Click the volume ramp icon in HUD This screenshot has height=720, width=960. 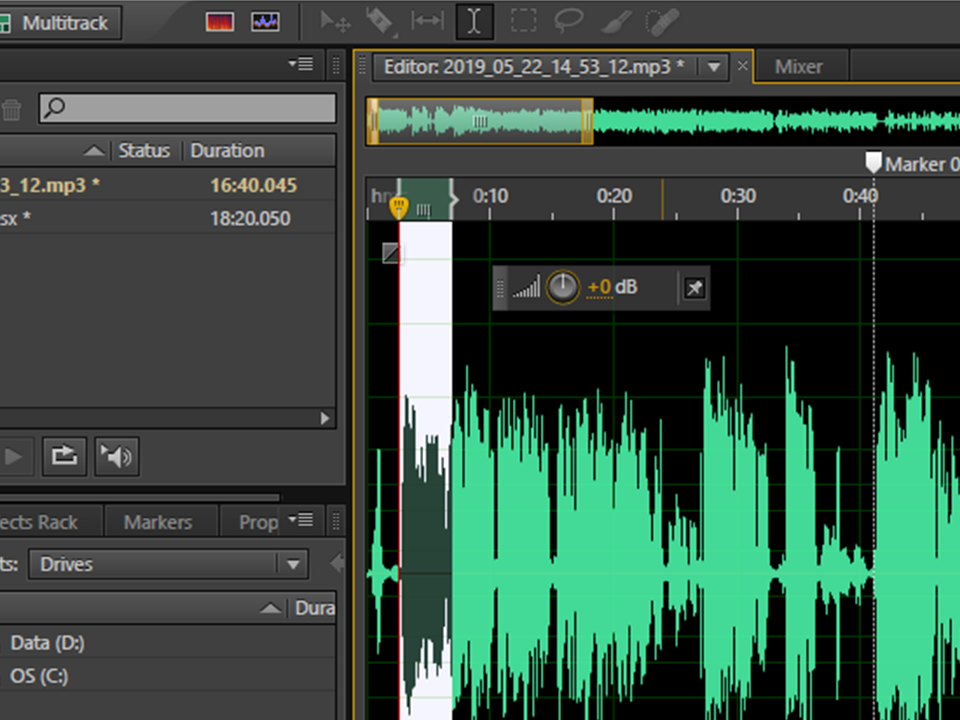tap(527, 286)
